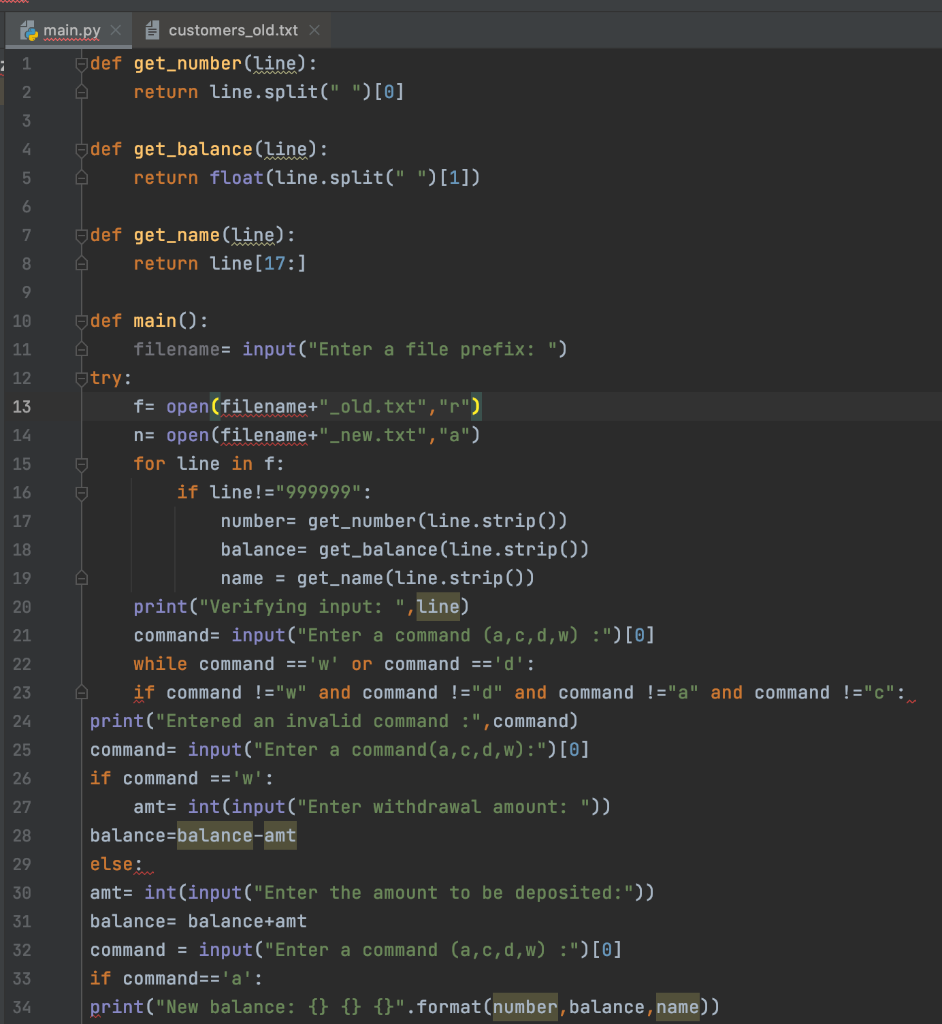942x1024 pixels.
Task: Click the fold end marker on line 23
Action: tap(82, 693)
